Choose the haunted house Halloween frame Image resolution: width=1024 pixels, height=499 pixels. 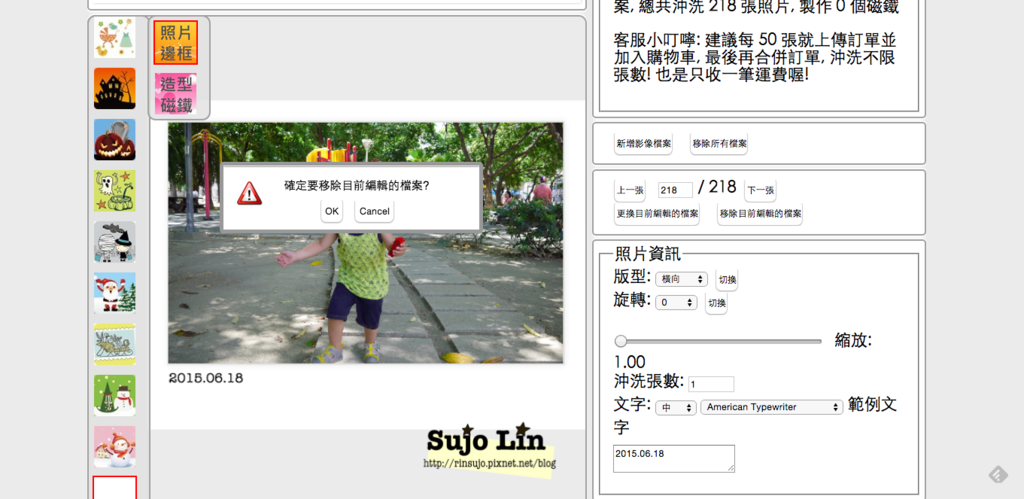point(114,88)
